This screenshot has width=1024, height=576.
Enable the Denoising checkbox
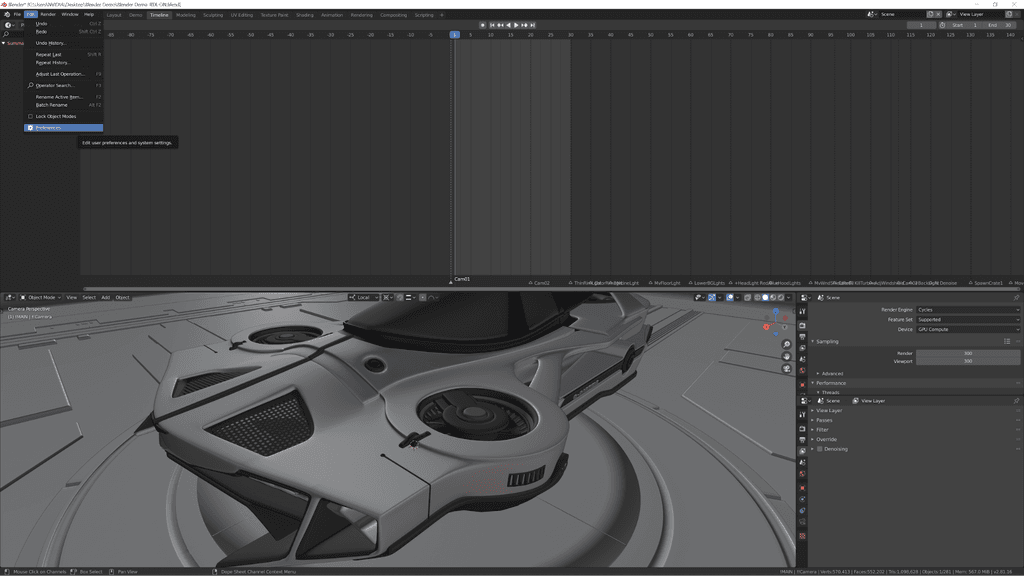[x=820, y=449]
